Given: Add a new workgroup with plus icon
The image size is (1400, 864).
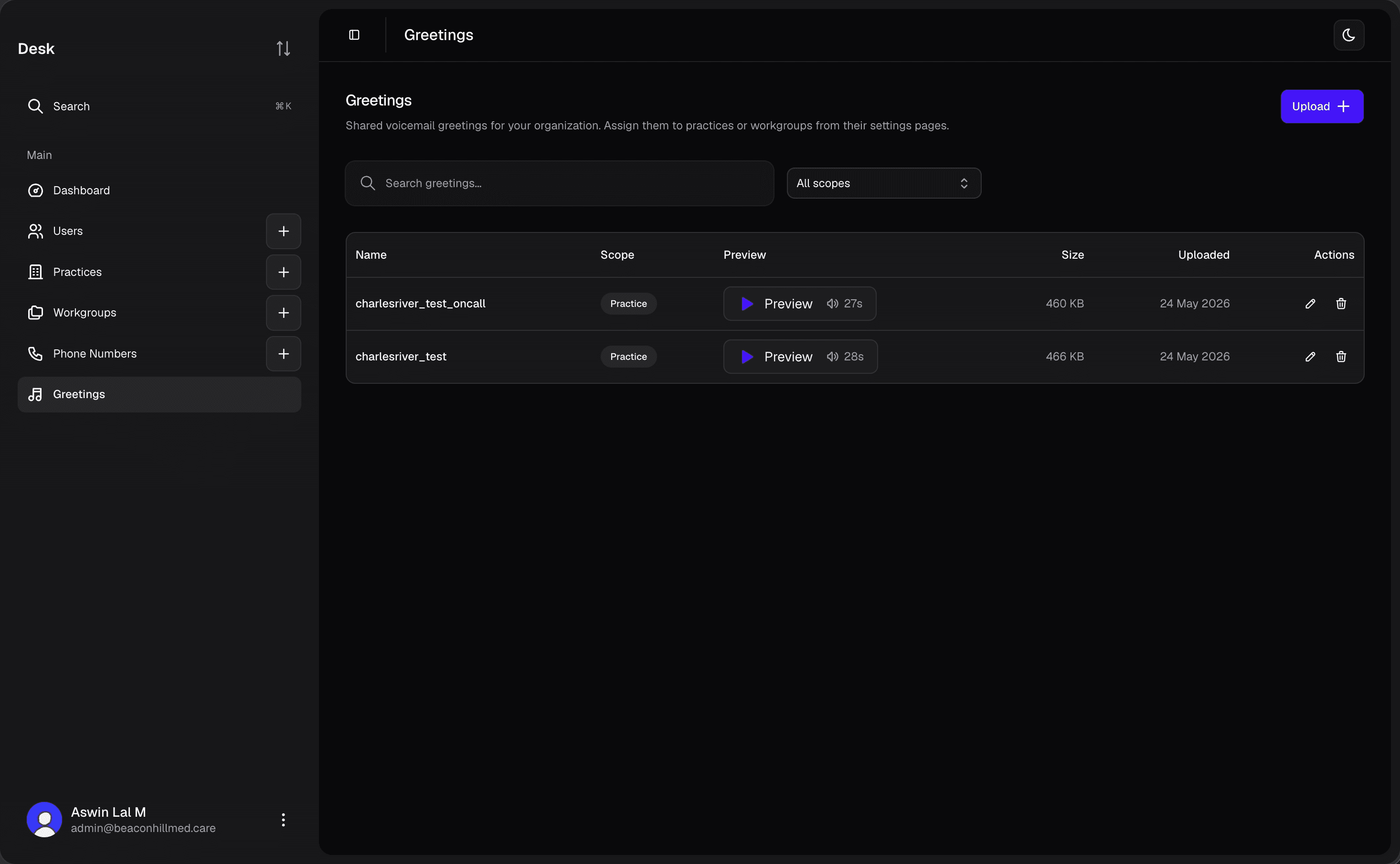Looking at the screenshot, I should click(284, 313).
